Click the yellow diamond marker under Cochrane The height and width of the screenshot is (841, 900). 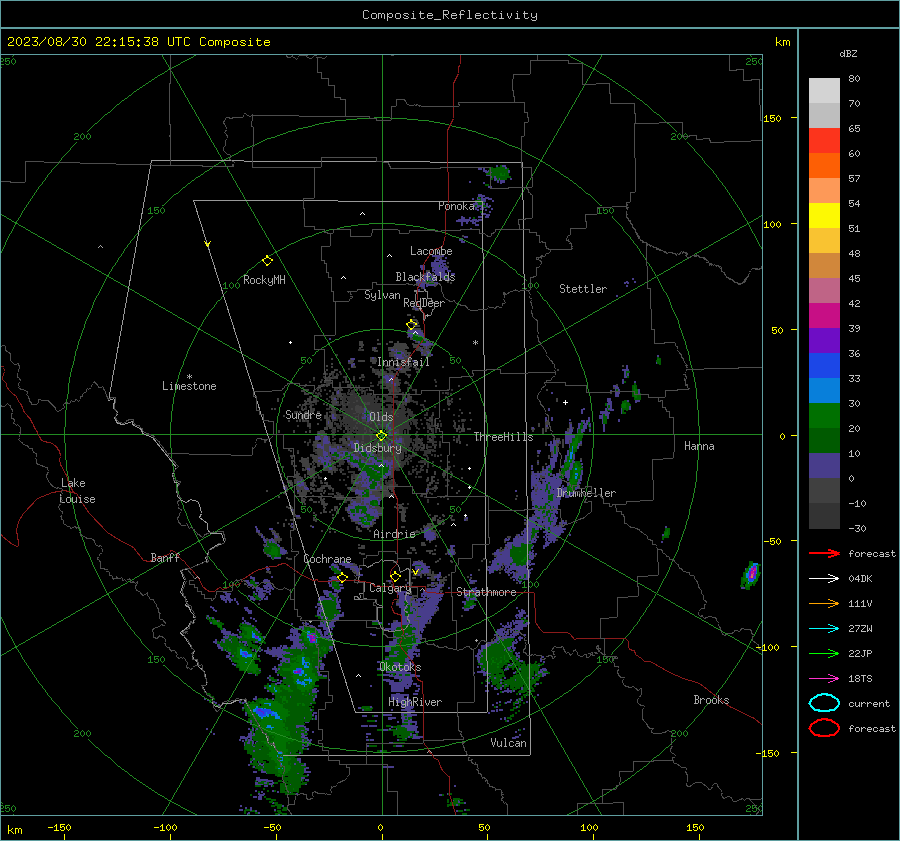click(343, 577)
